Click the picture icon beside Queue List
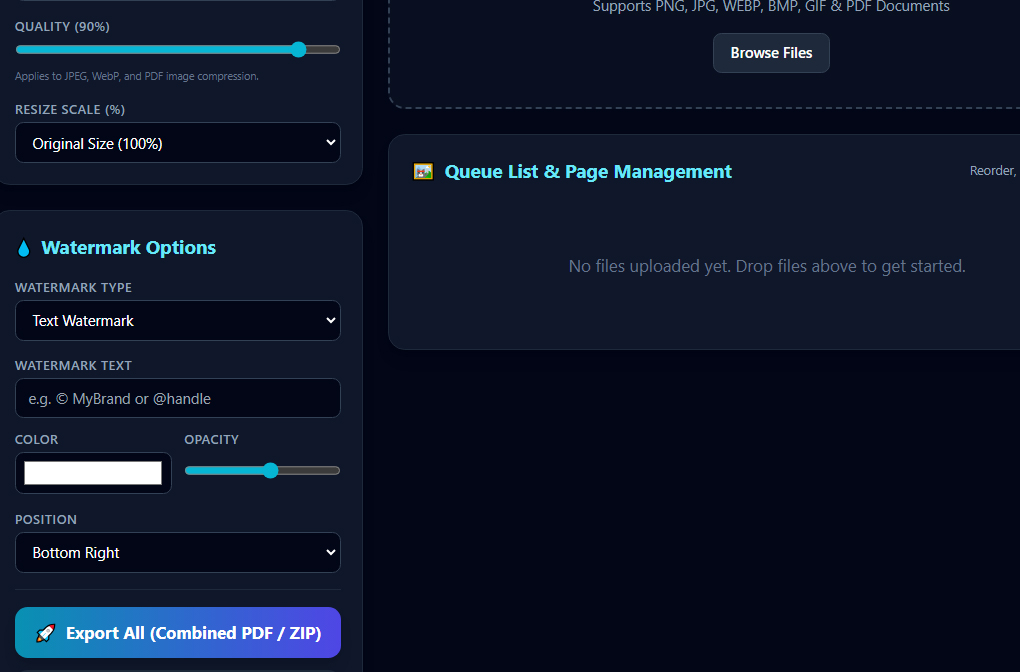Screen dimensions: 1020x672 pyautogui.click(x=423, y=172)
